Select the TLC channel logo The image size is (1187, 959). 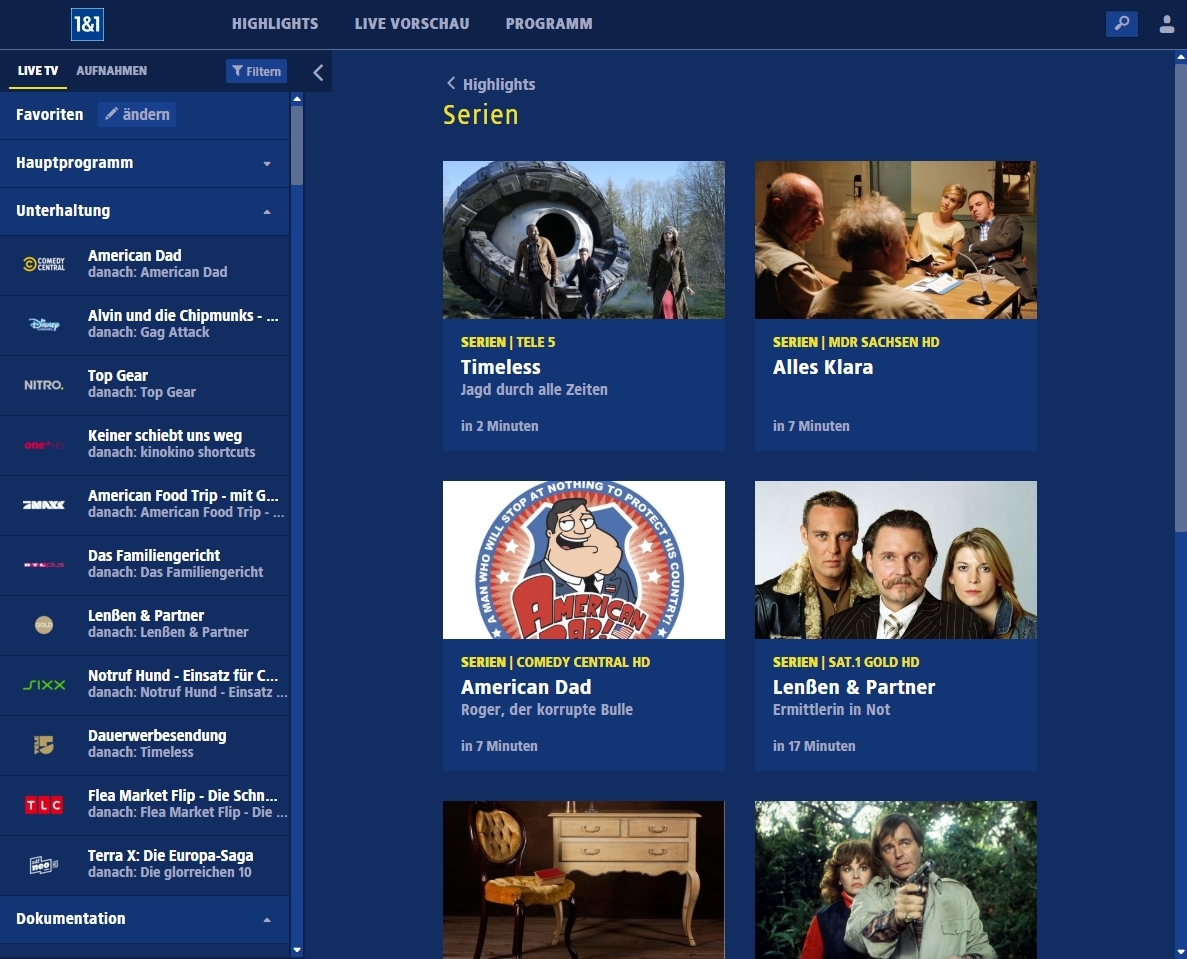44,804
